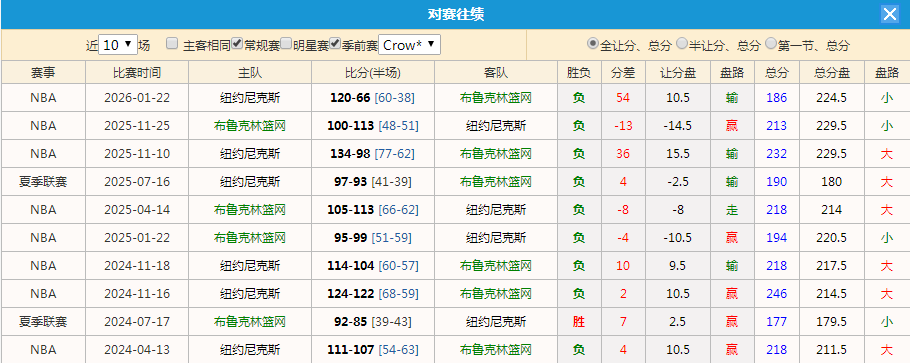Click the score 114-104 [60-57]

(373, 265)
